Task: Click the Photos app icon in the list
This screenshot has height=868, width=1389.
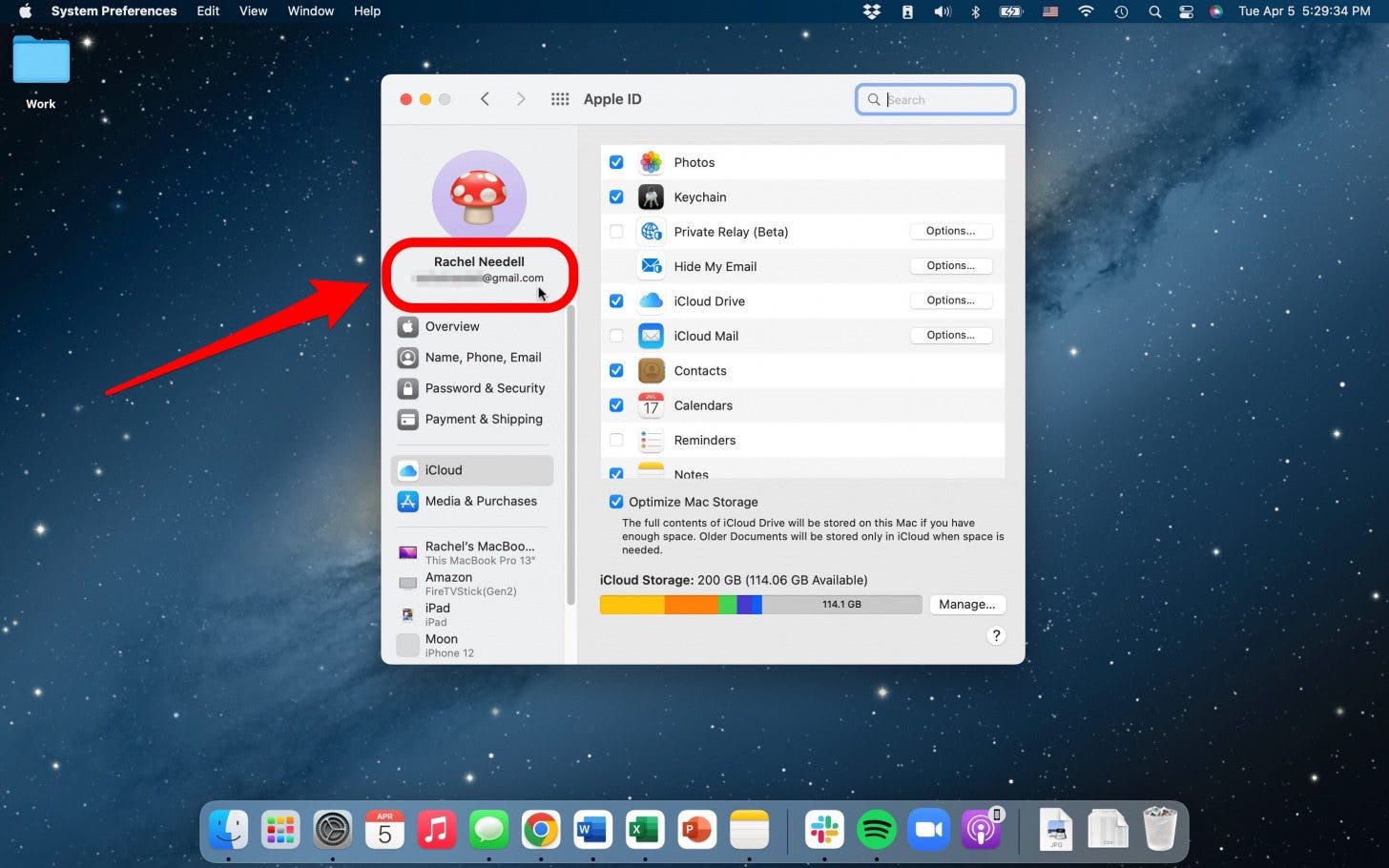Action: pos(651,162)
